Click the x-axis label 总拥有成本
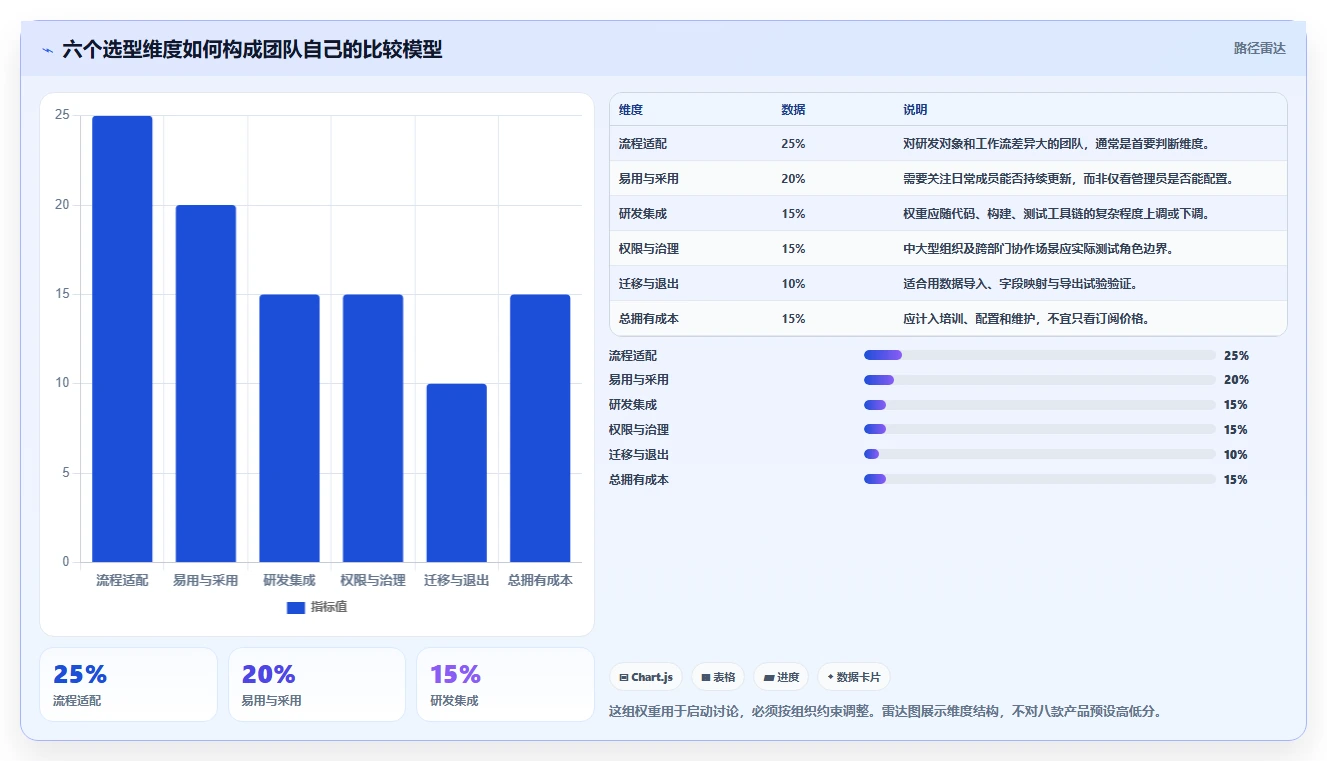 [x=540, y=580]
